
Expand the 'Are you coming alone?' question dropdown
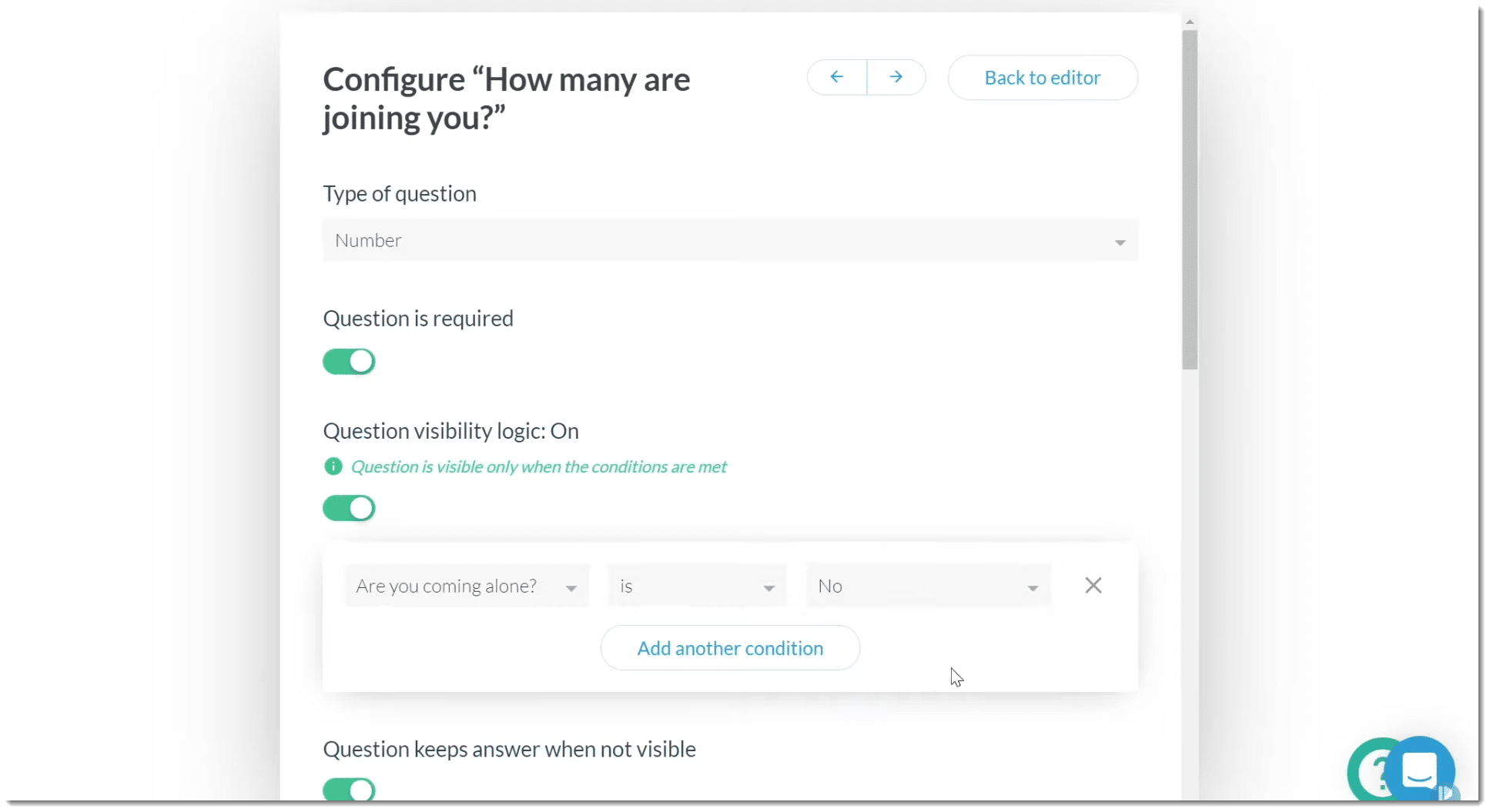point(467,586)
